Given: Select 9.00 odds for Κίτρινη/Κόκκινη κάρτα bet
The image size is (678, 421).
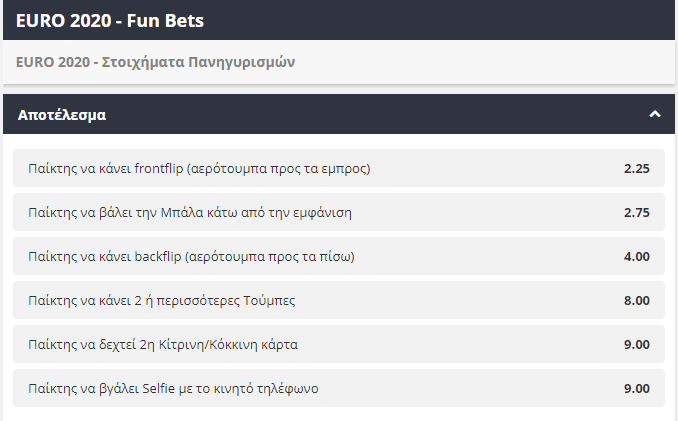Looking at the screenshot, I should [636, 344].
